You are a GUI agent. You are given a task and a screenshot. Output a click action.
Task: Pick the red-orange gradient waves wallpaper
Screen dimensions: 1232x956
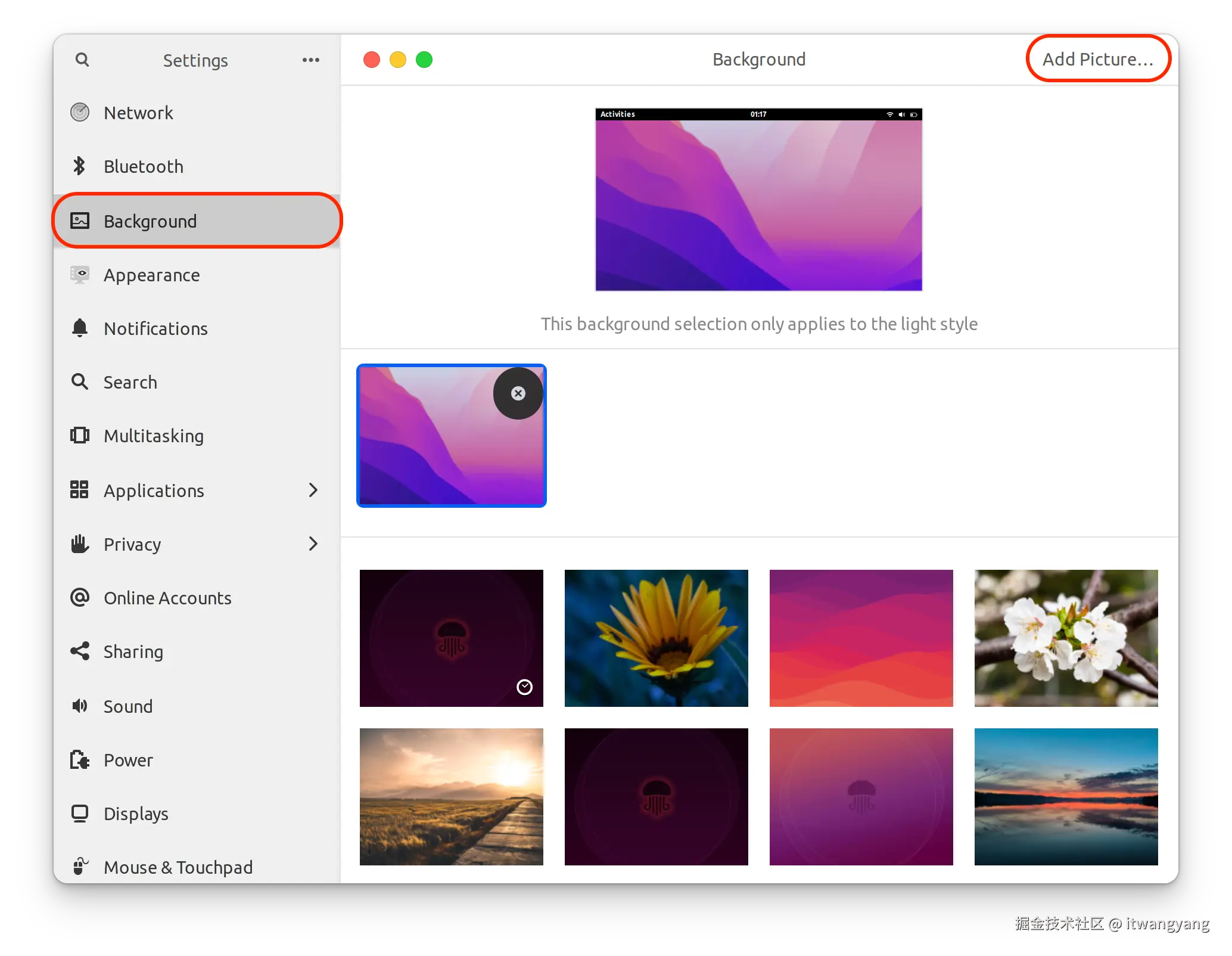point(861,638)
